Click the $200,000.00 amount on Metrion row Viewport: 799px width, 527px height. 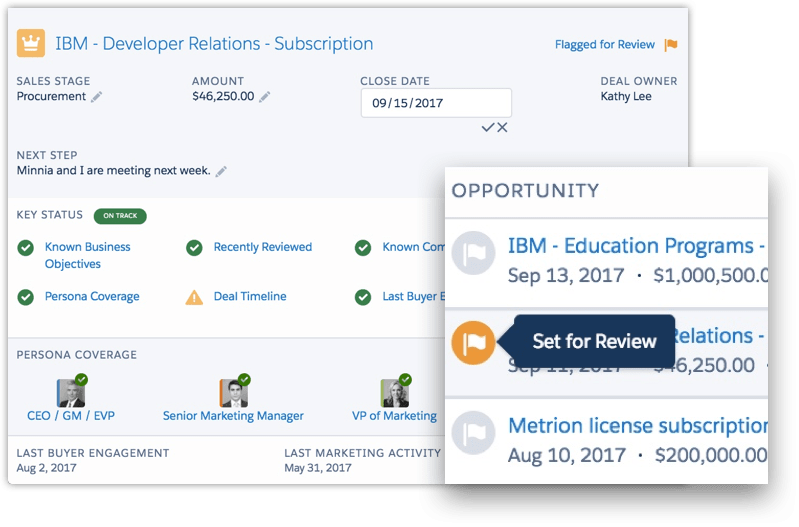pos(711,455)
